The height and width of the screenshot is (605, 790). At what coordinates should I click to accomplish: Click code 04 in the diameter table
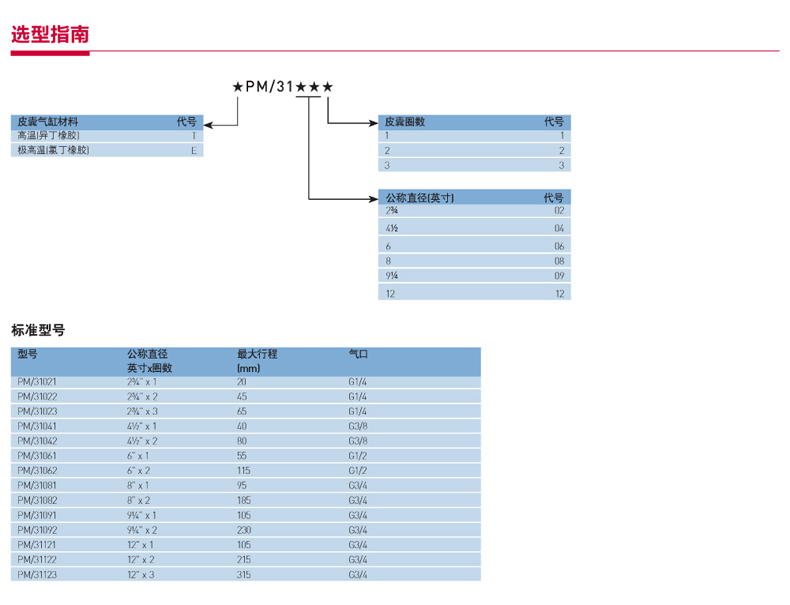559,228
